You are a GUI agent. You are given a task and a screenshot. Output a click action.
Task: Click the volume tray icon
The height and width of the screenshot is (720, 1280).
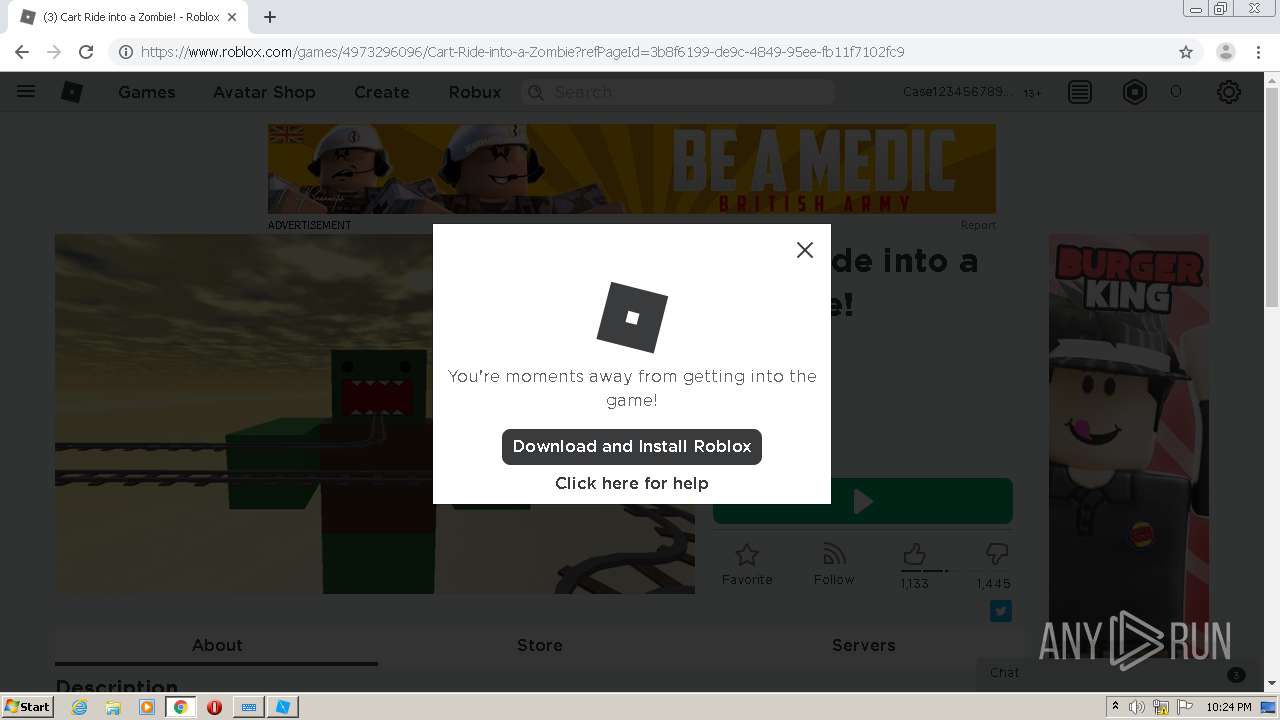pyautogui.click(x=1137, y=707)
